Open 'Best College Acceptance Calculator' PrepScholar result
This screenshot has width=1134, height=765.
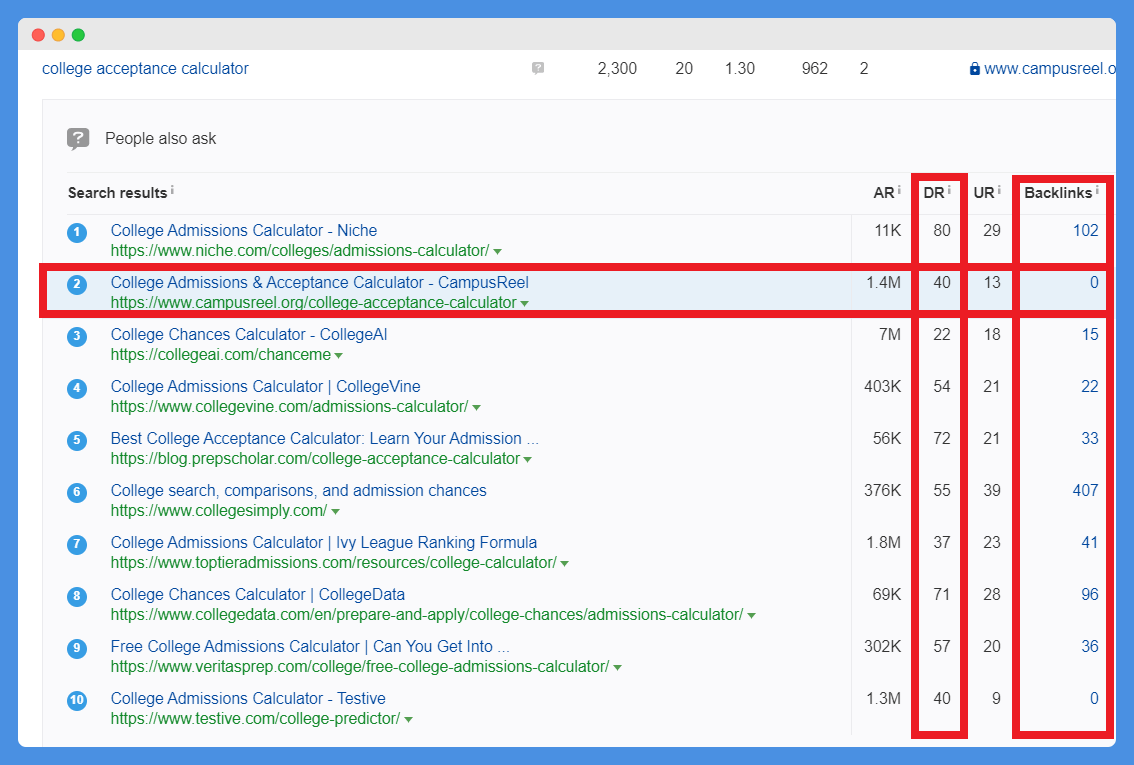pyautogui.click(x=325, y=439)
